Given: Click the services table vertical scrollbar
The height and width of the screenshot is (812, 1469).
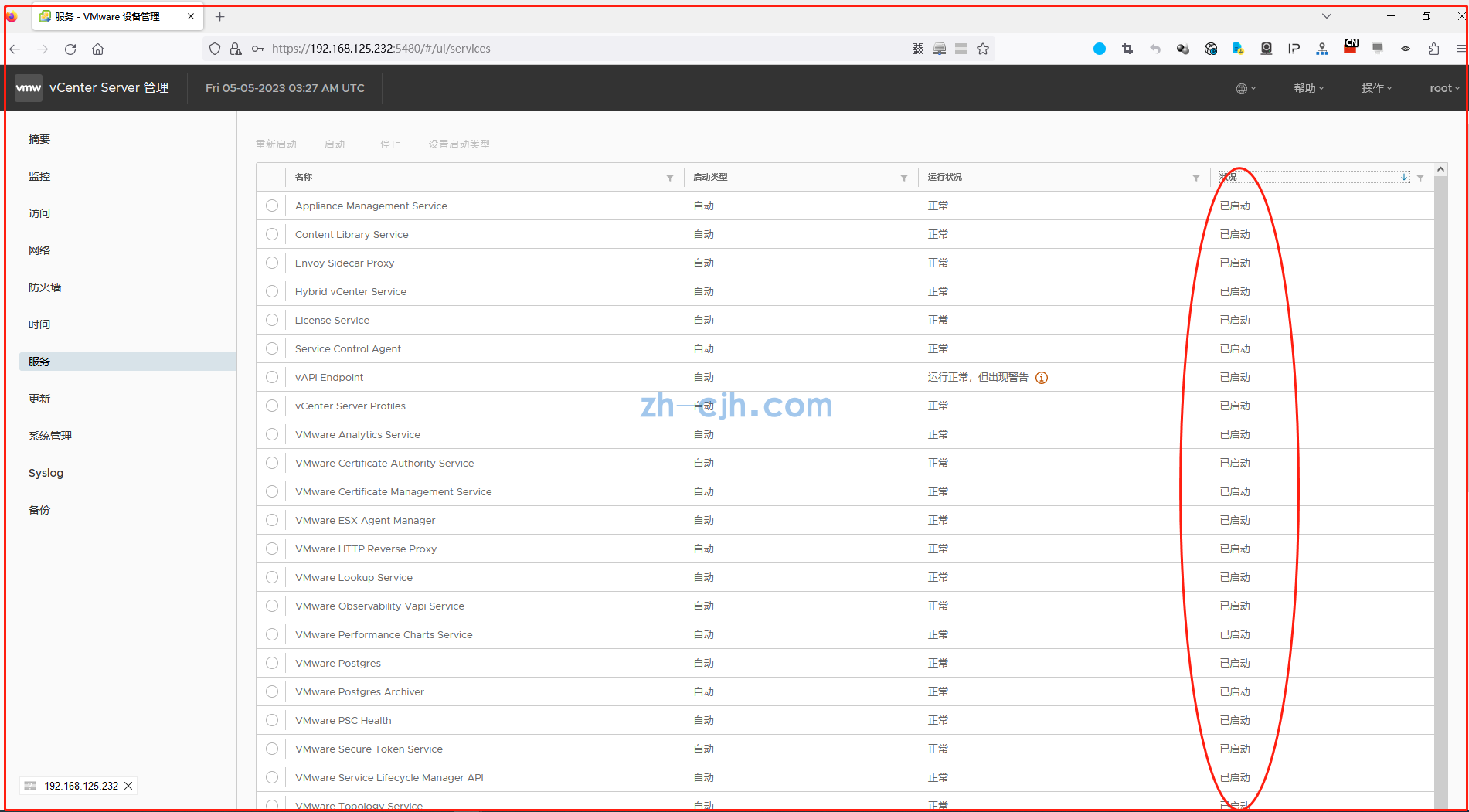Looking at the screenshot, I should [x=1440, y=492].
